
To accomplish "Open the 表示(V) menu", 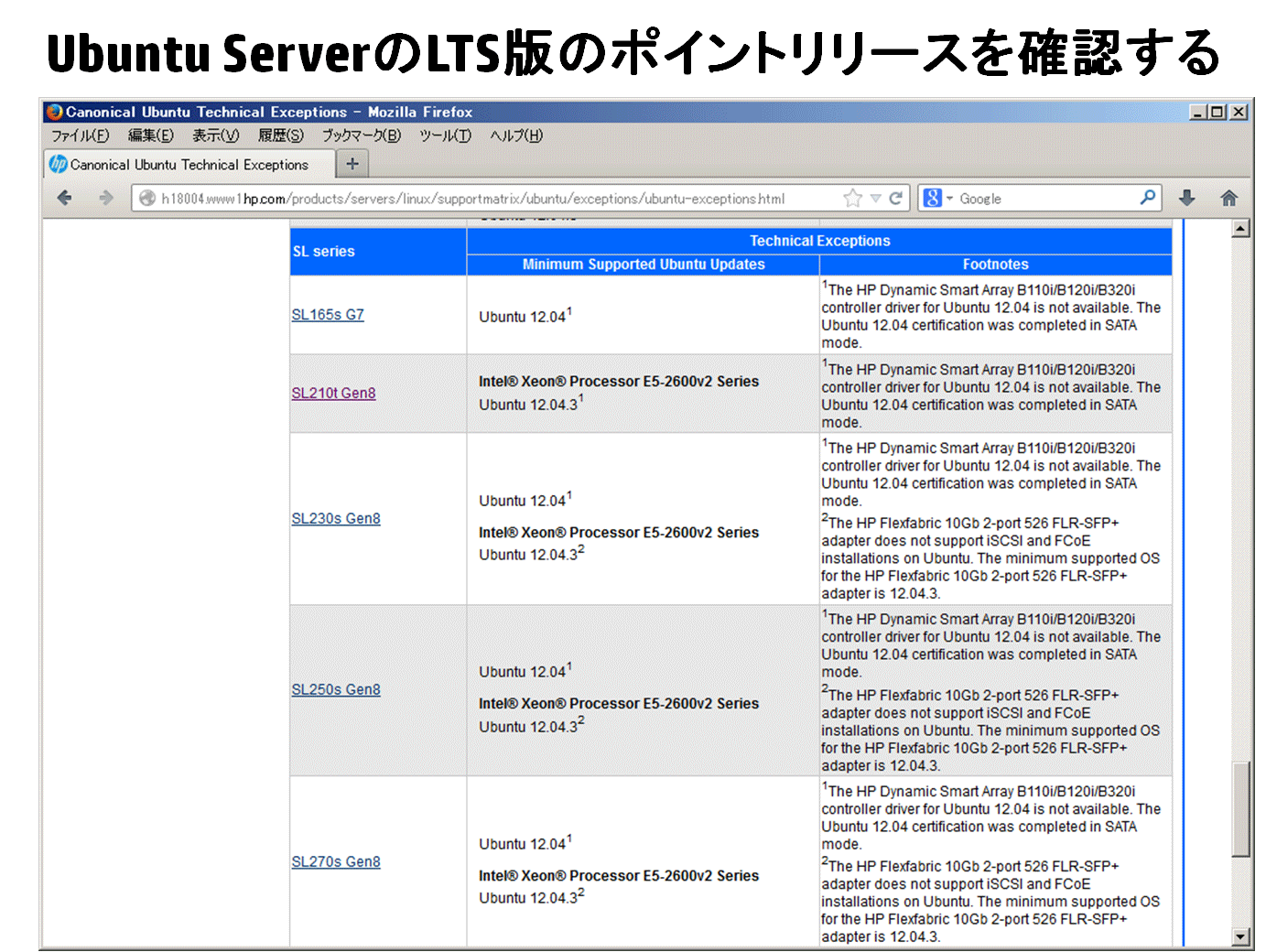I will pyautogui.click(x=216, y=135).
